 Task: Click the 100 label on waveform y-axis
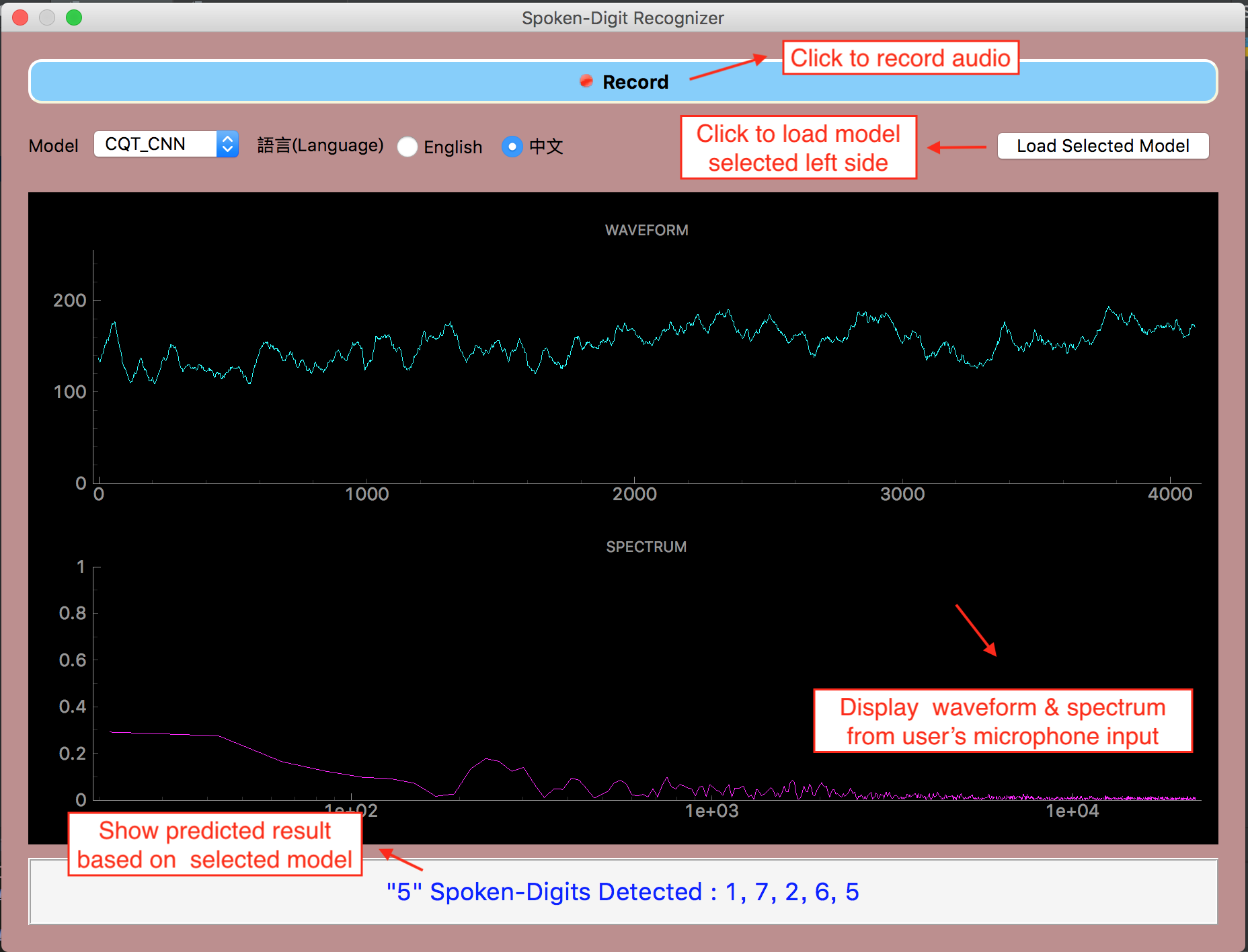tap(70, 392)
